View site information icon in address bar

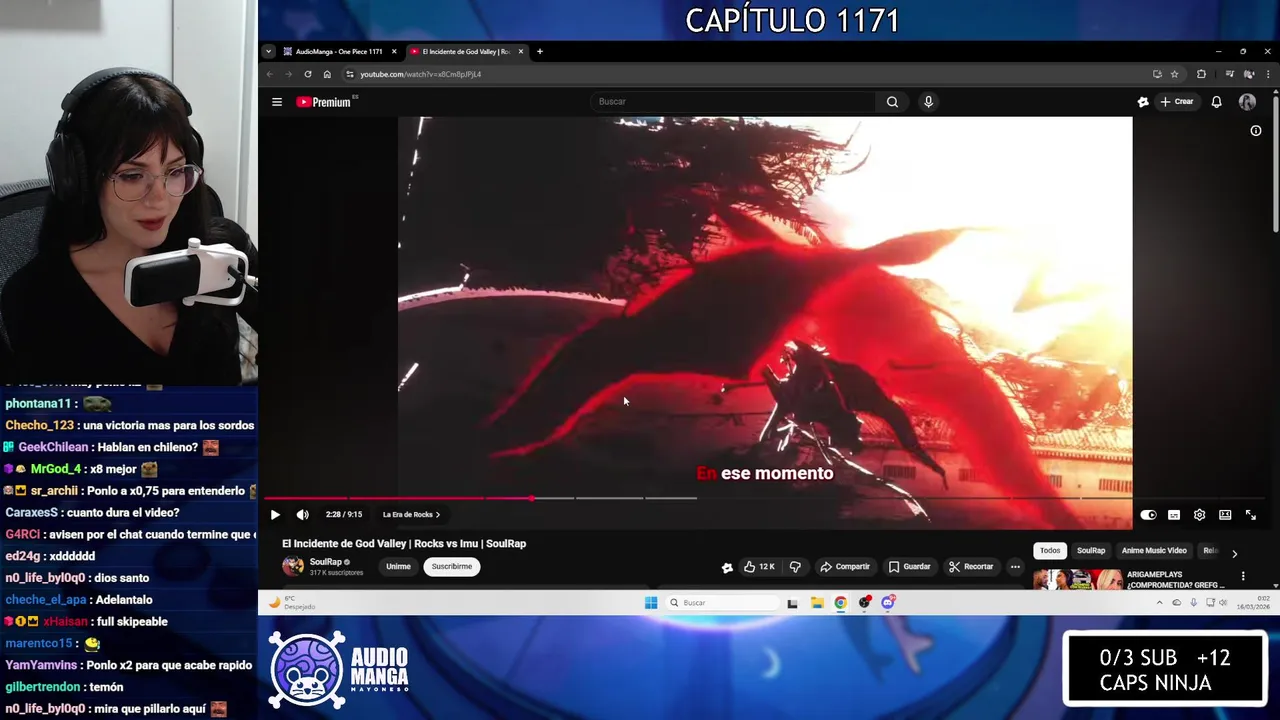349,74
